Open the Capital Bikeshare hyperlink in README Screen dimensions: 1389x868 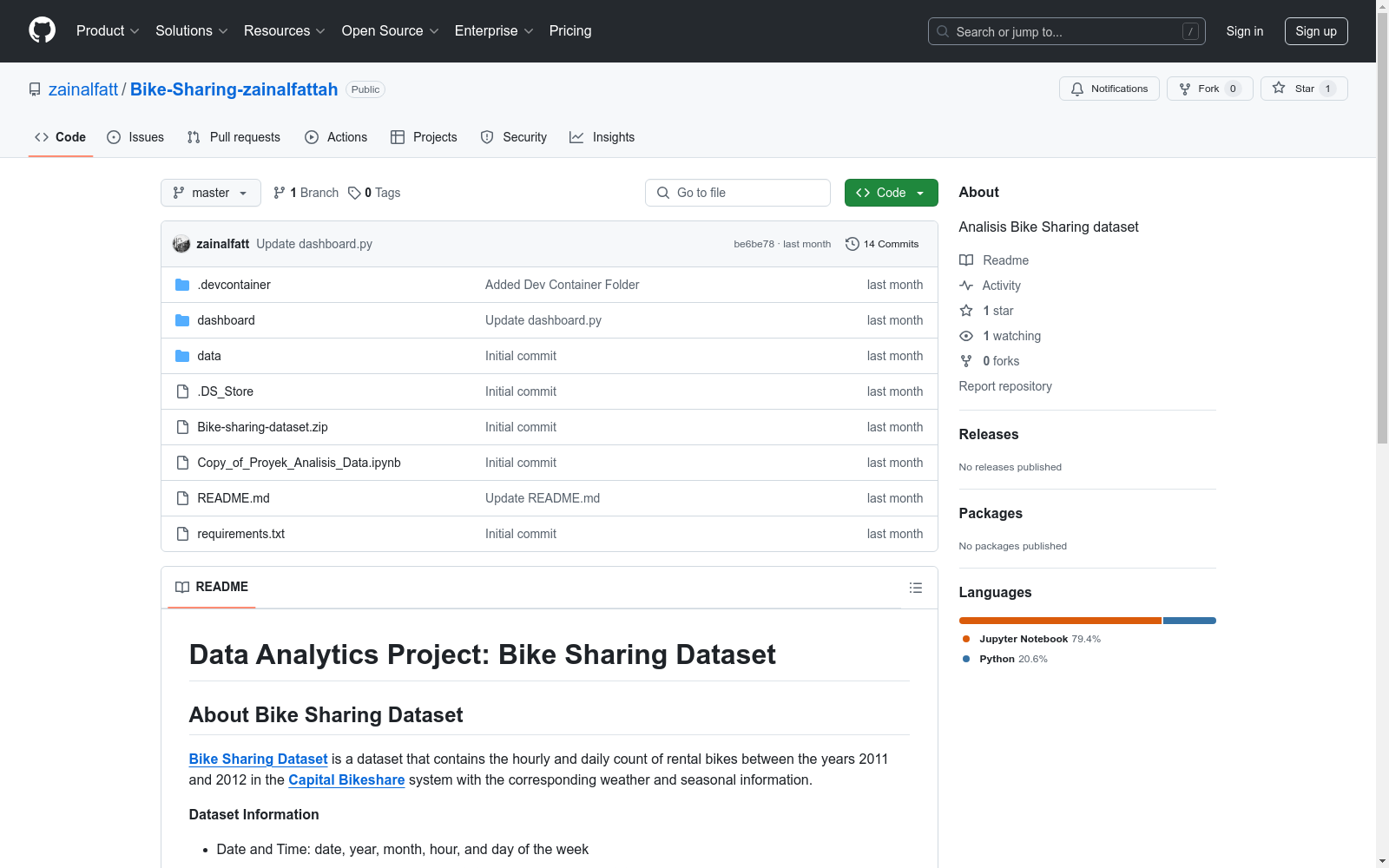coord(346,779)
